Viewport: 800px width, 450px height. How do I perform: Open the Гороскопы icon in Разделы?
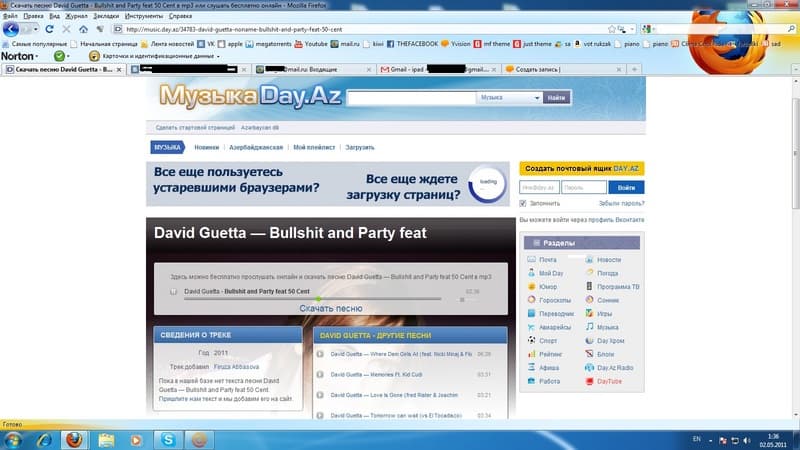tap(531, 300)
